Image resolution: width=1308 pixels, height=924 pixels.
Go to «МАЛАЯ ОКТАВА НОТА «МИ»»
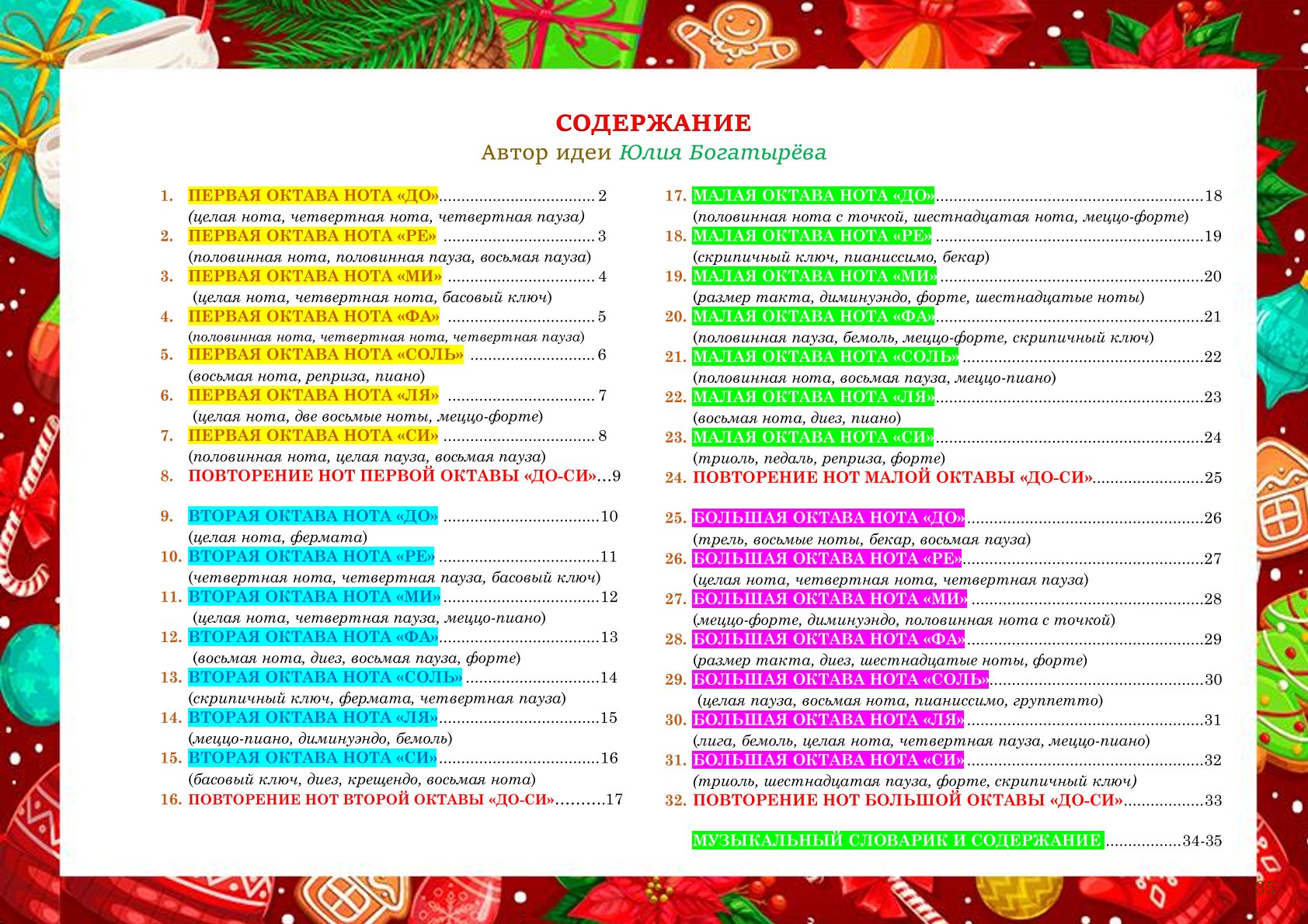pos(814,276)
